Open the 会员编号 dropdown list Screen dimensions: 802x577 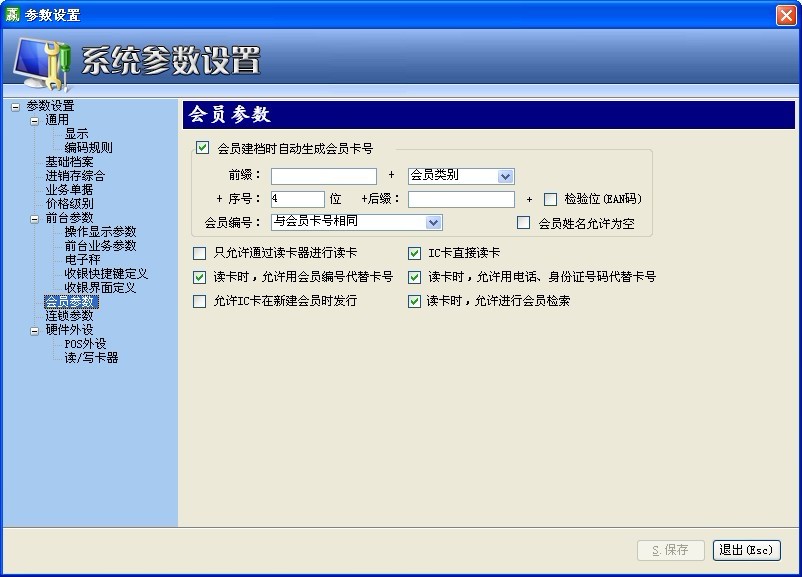tap(433, 223)
